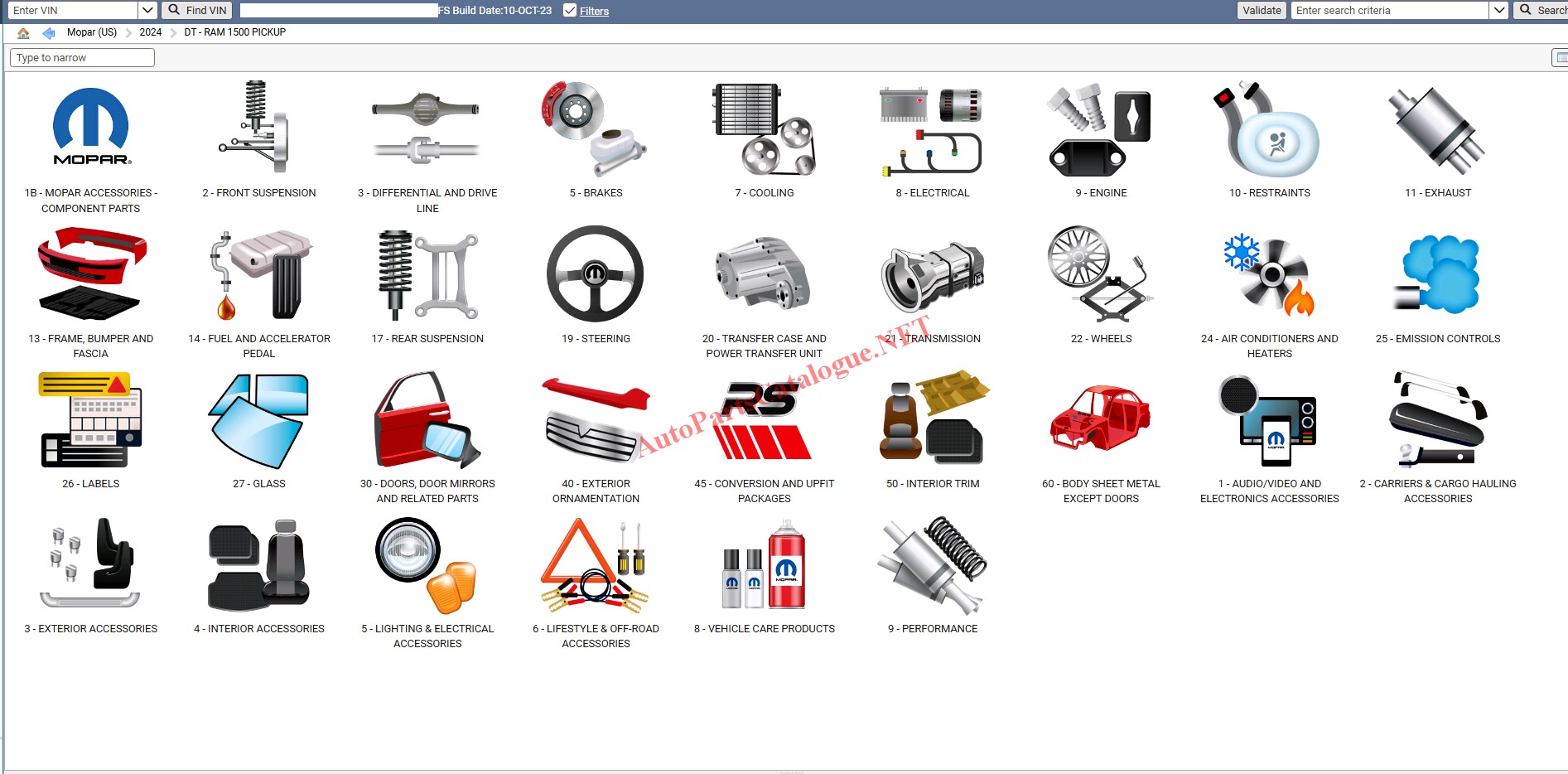This screenshot has height=774, width=1568.
Task: Select the Differential and Drive Line icon
Action: (427, 127)
